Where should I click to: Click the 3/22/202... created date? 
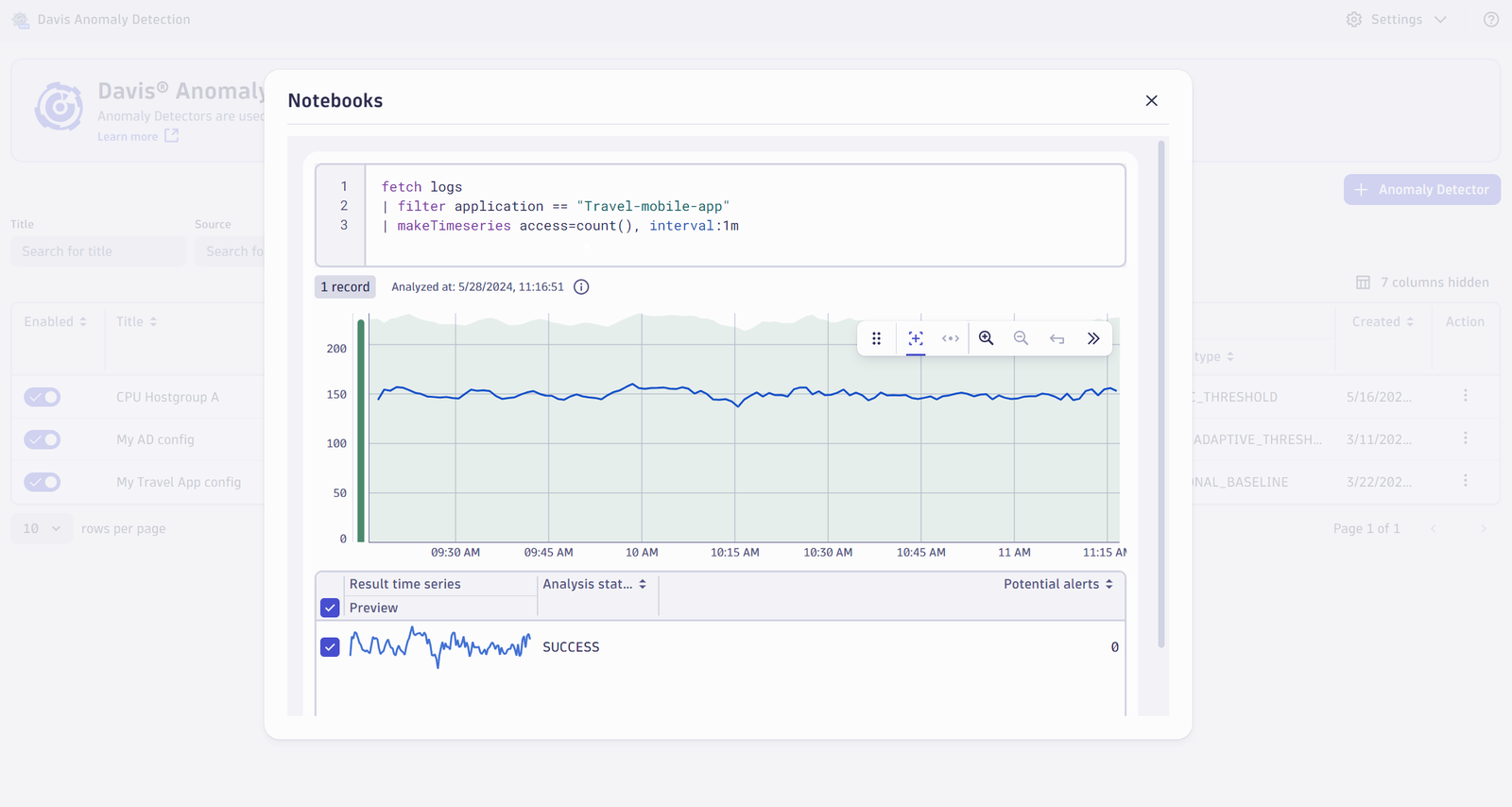[1379, 482]
